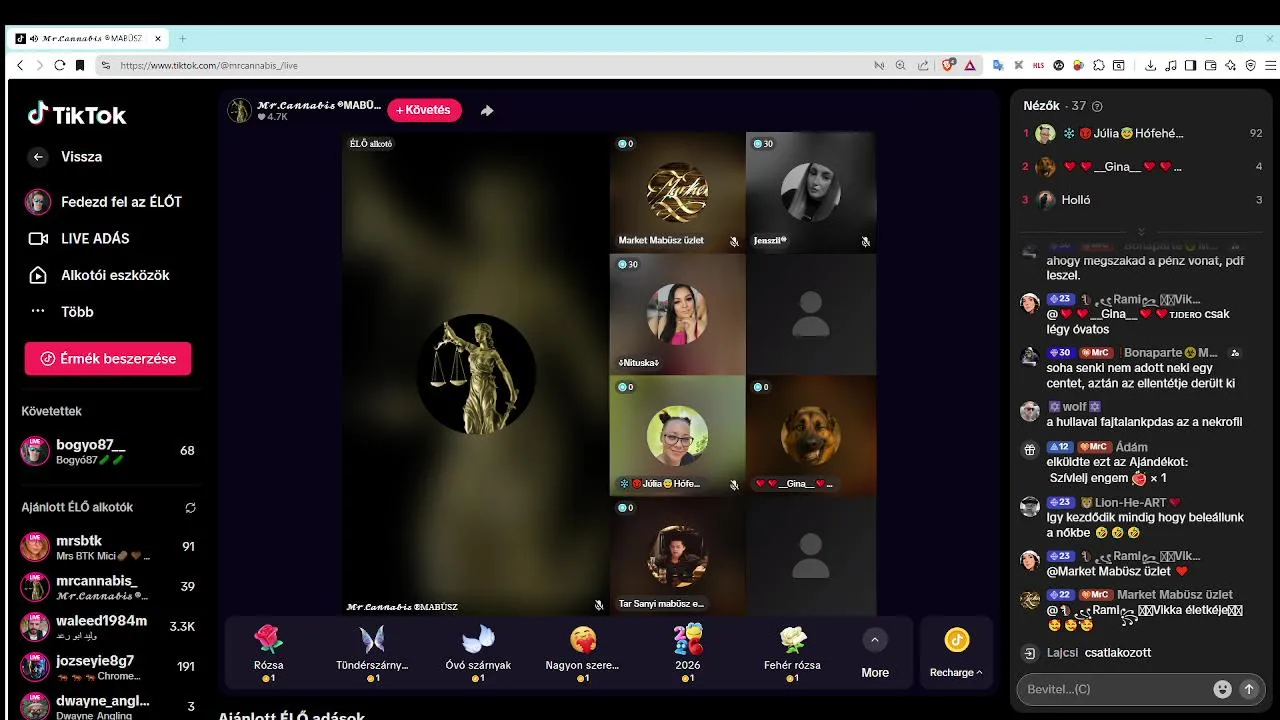Open Lion-He-ART commenter name

point(1131,503)
